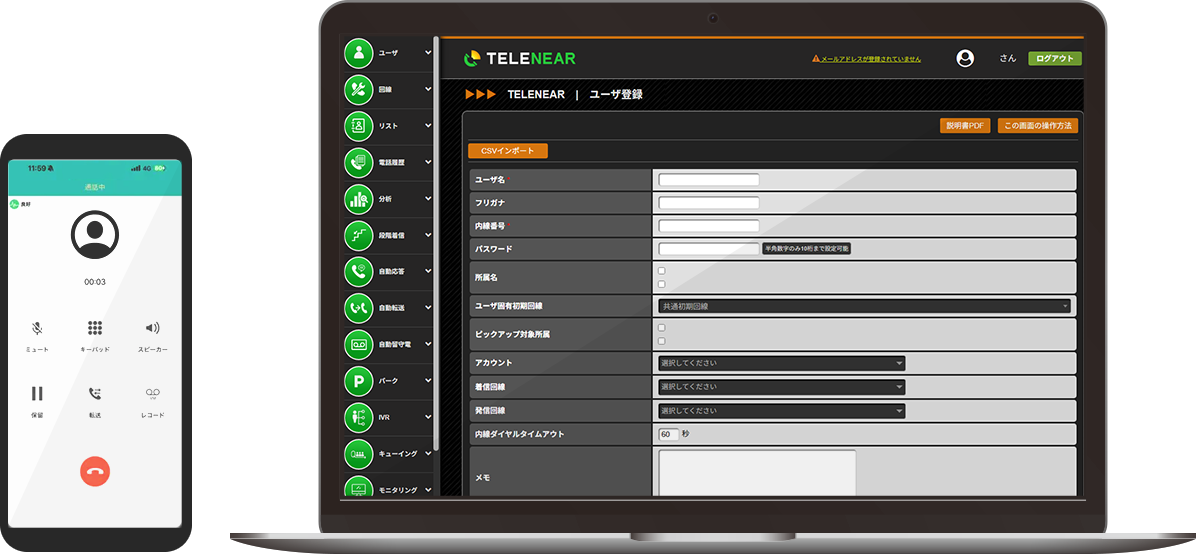The height and width of the screenshot is (554, 1196).
Task: Open the ユーザ固有初期回線 dropdown
Action: click(864, 306)
